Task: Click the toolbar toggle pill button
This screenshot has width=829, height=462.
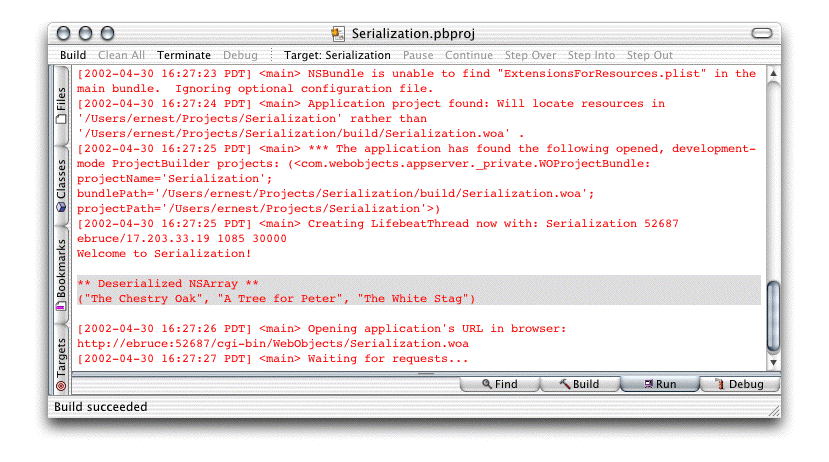Action: (762, 33)
